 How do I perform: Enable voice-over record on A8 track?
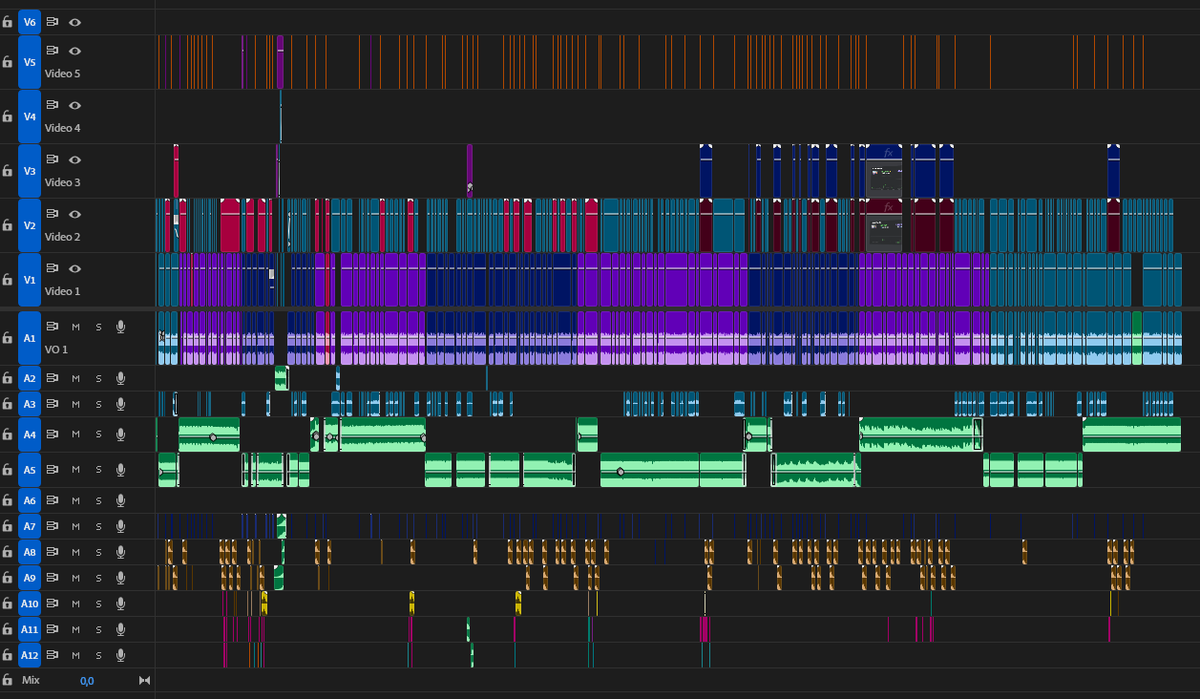point(120,551)
